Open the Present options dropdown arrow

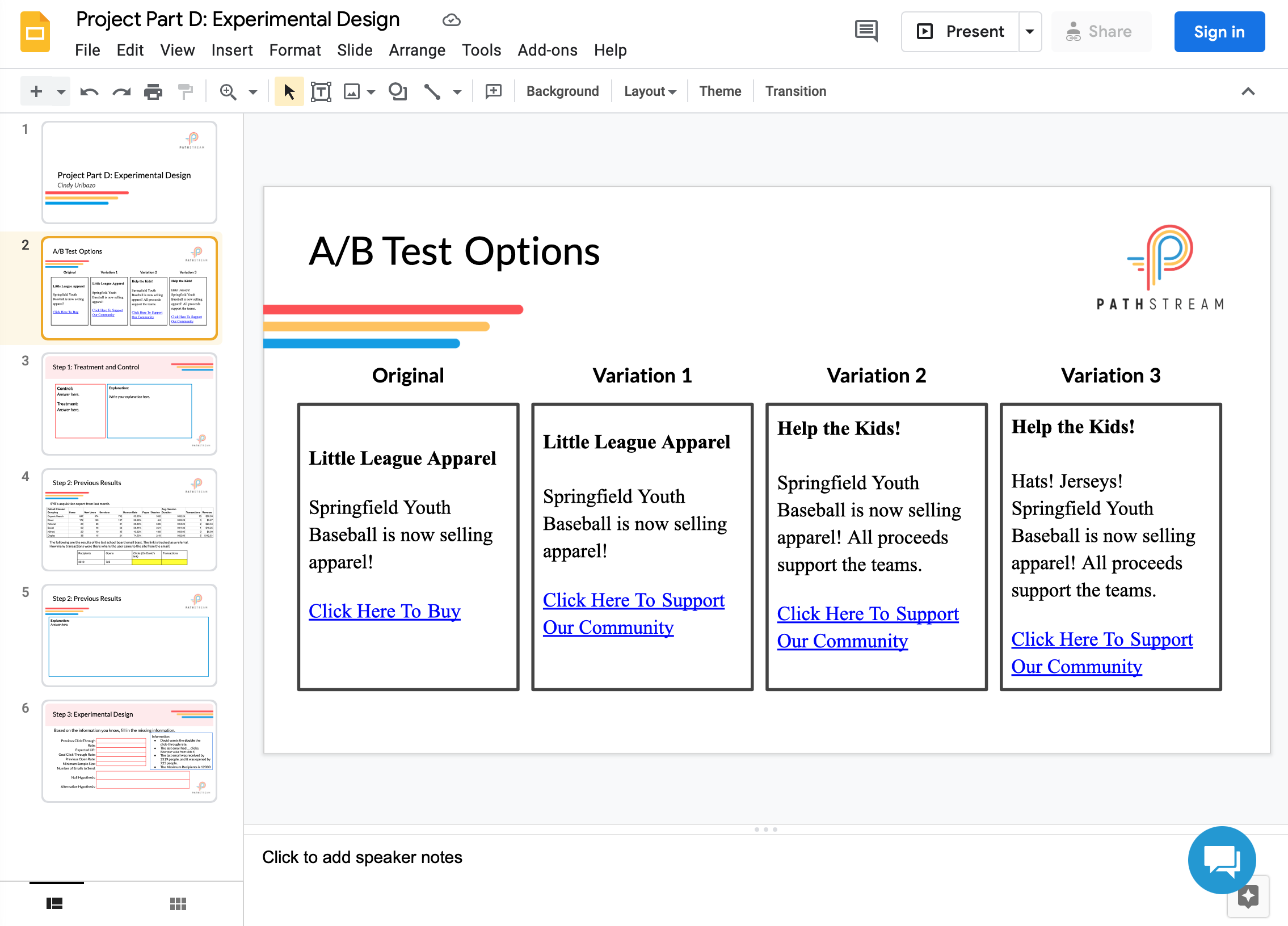pyautogui.click(x=1030, y=32)
